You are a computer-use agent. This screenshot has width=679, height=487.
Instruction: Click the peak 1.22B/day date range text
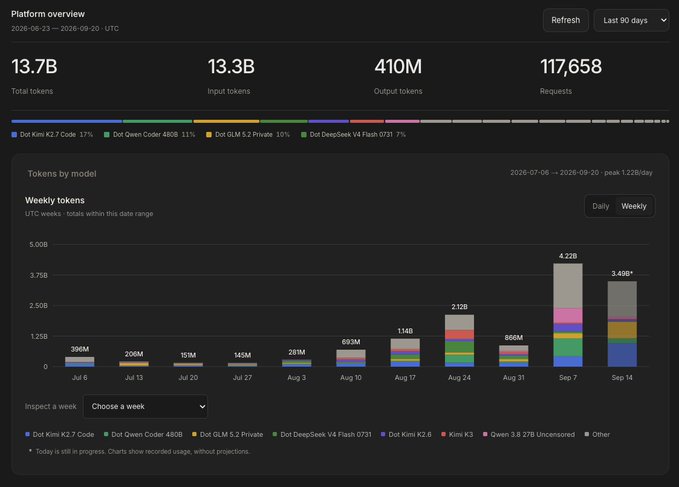pyautogui.click(x=581, y=173)
